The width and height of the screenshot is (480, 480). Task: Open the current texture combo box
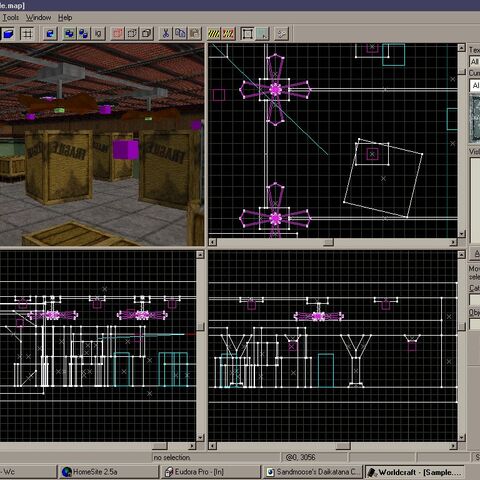pos(474,85)
